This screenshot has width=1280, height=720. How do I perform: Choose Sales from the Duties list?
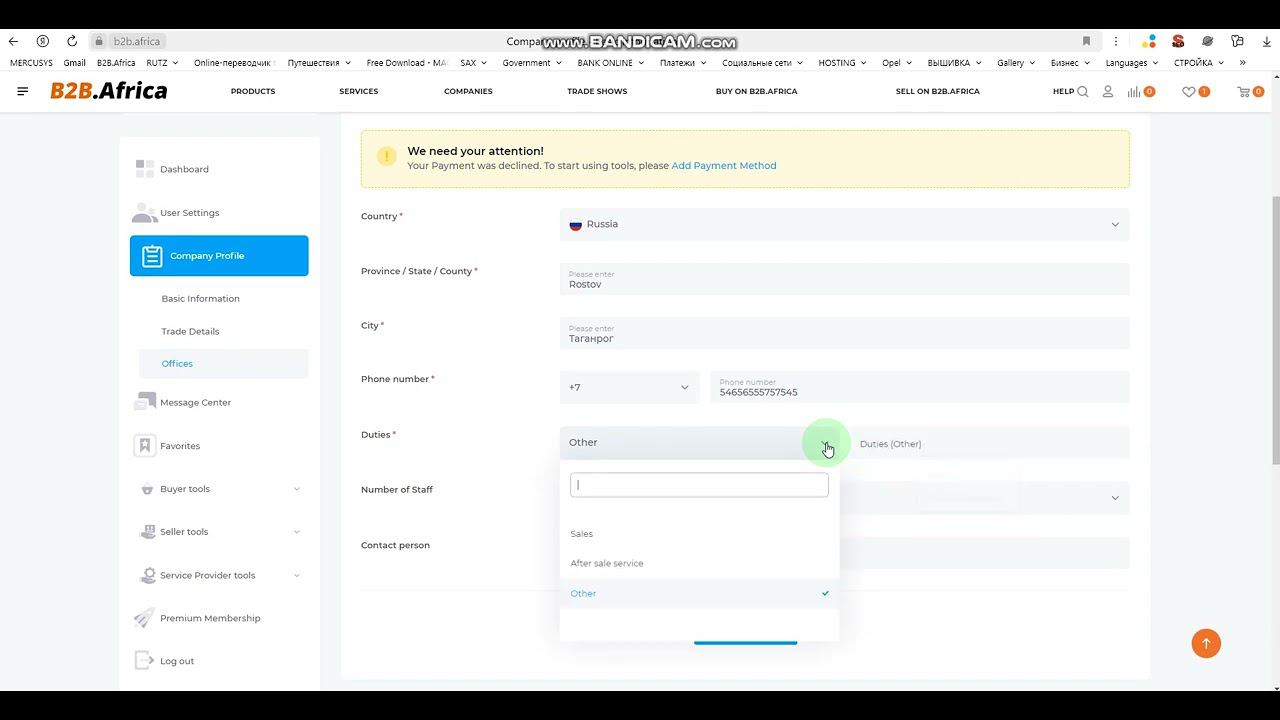click(x=699, y=534)
